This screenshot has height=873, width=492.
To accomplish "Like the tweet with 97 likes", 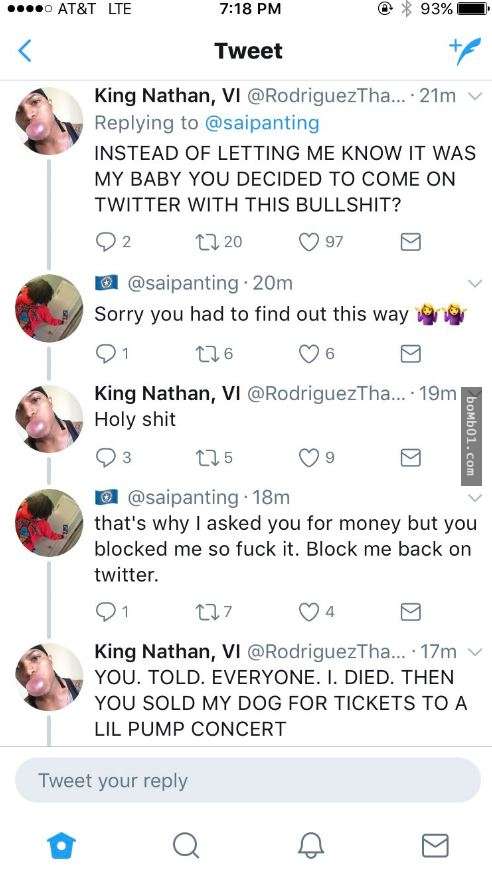I will 308,242.
